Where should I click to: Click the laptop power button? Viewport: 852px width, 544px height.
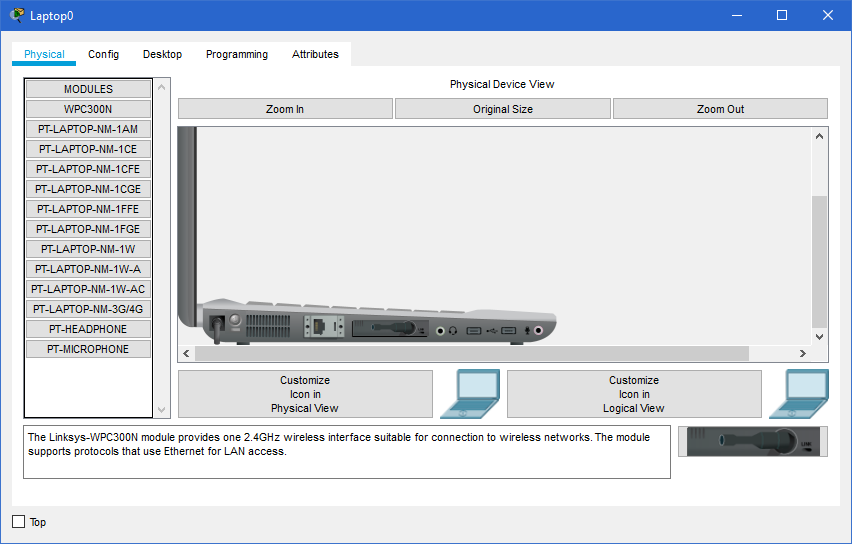pos(235,320)
